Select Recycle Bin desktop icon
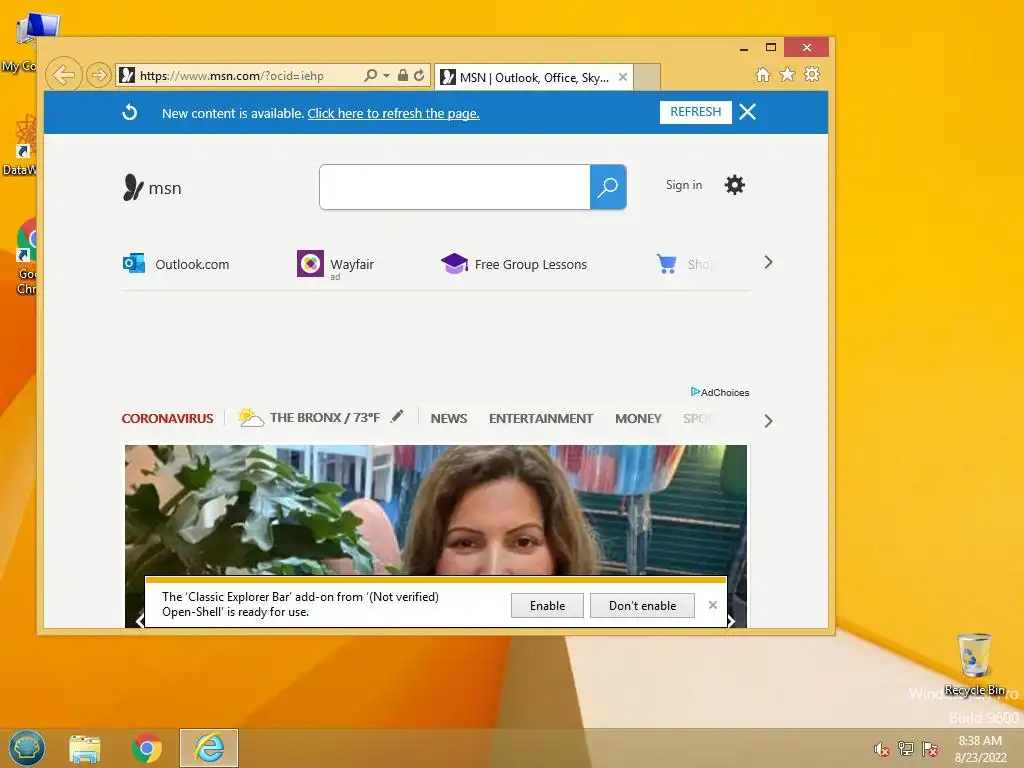Image resolution: width=1024 pixels, height=768 pixels. (x=975, y=665)
